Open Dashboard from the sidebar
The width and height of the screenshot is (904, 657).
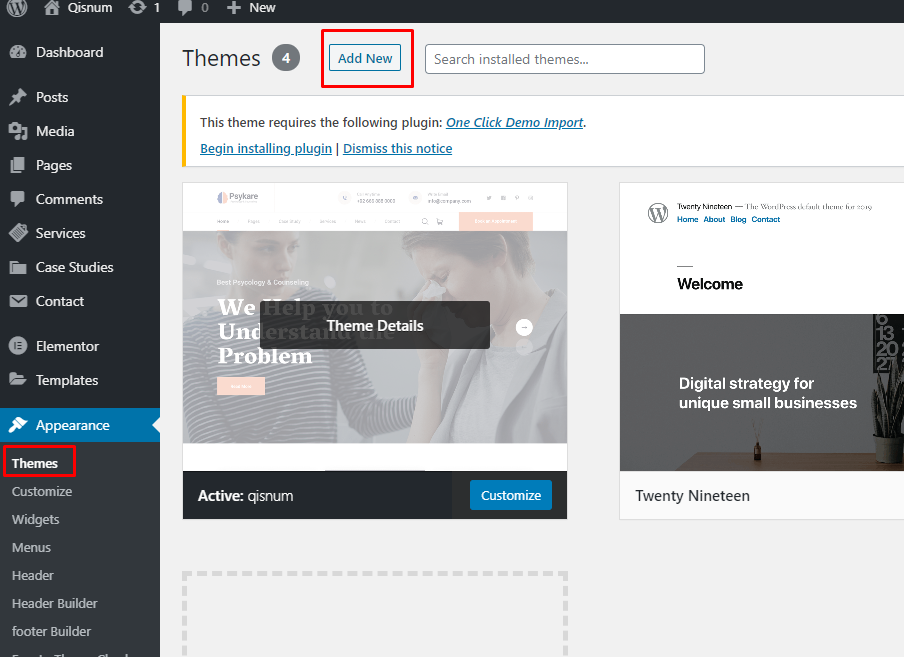pos(69,52)
